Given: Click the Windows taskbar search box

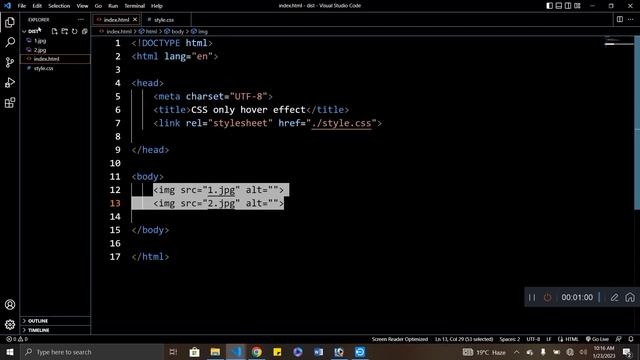Looking at the screenshot, I should point(92,352).
